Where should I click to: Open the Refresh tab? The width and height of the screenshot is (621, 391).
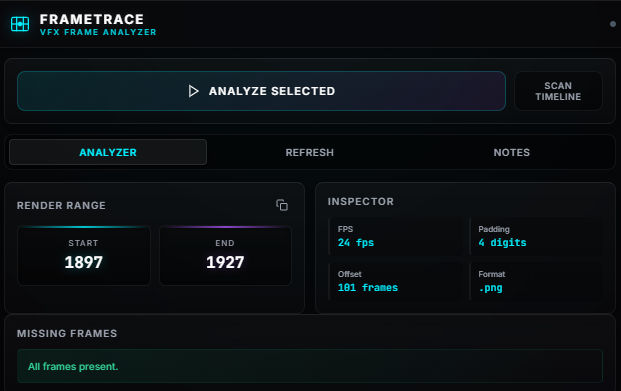point(310,152)
